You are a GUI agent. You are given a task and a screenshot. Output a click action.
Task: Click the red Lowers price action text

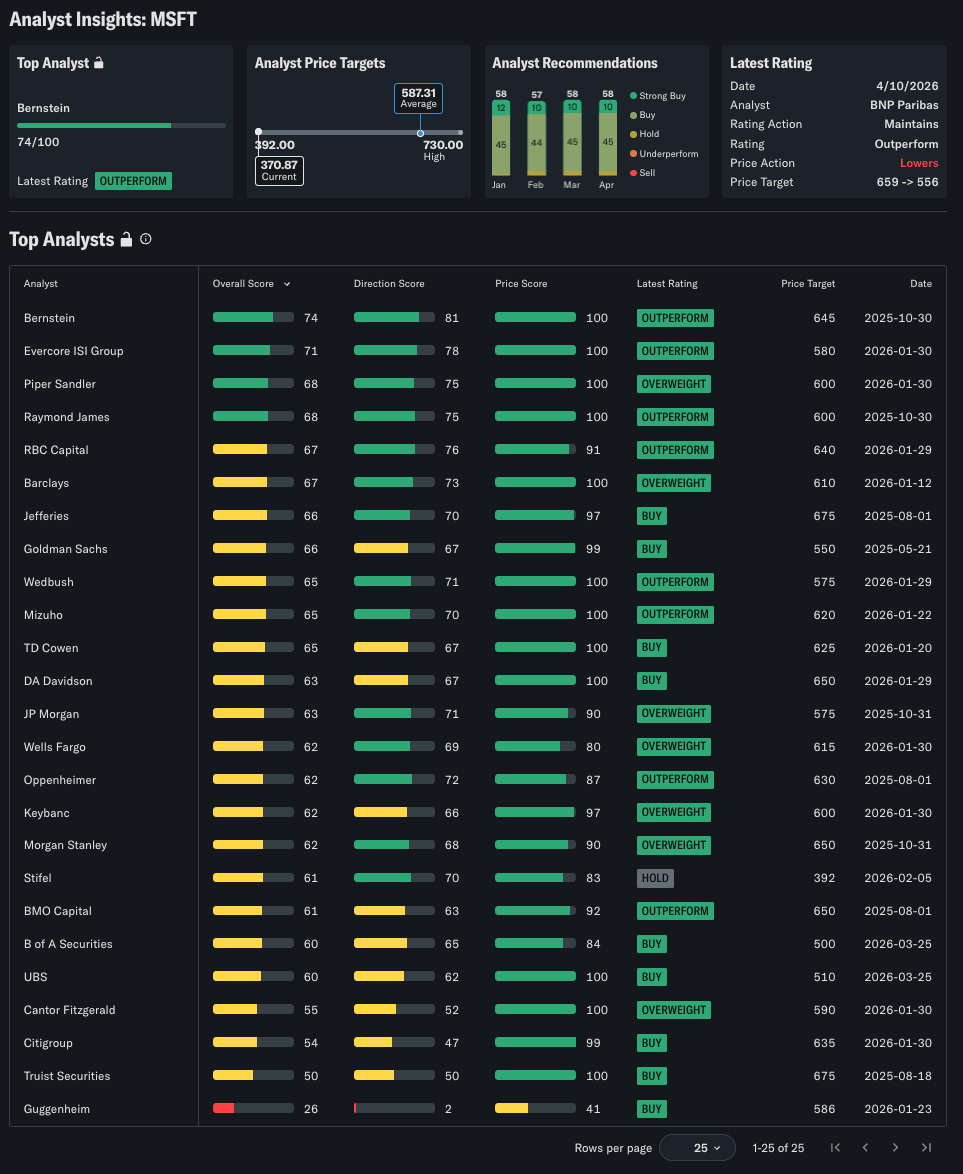919,163
